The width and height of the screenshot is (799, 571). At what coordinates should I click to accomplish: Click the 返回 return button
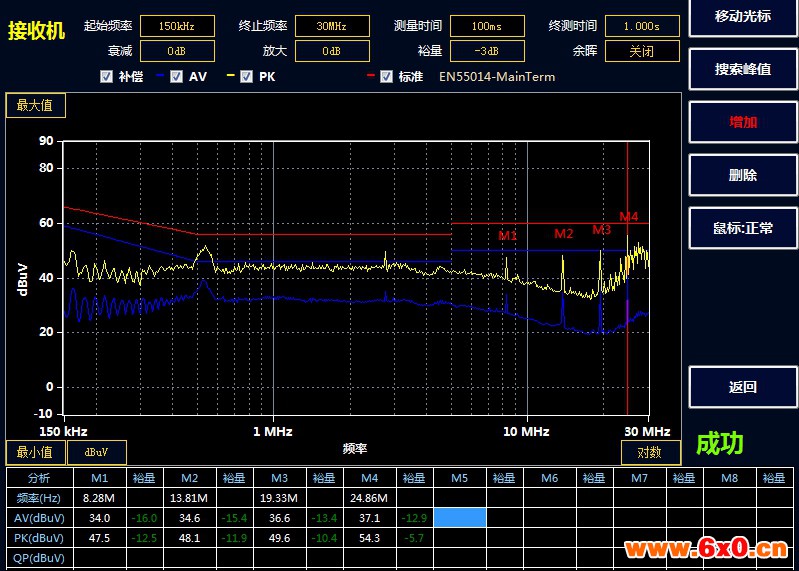click(x=742, y=387)
